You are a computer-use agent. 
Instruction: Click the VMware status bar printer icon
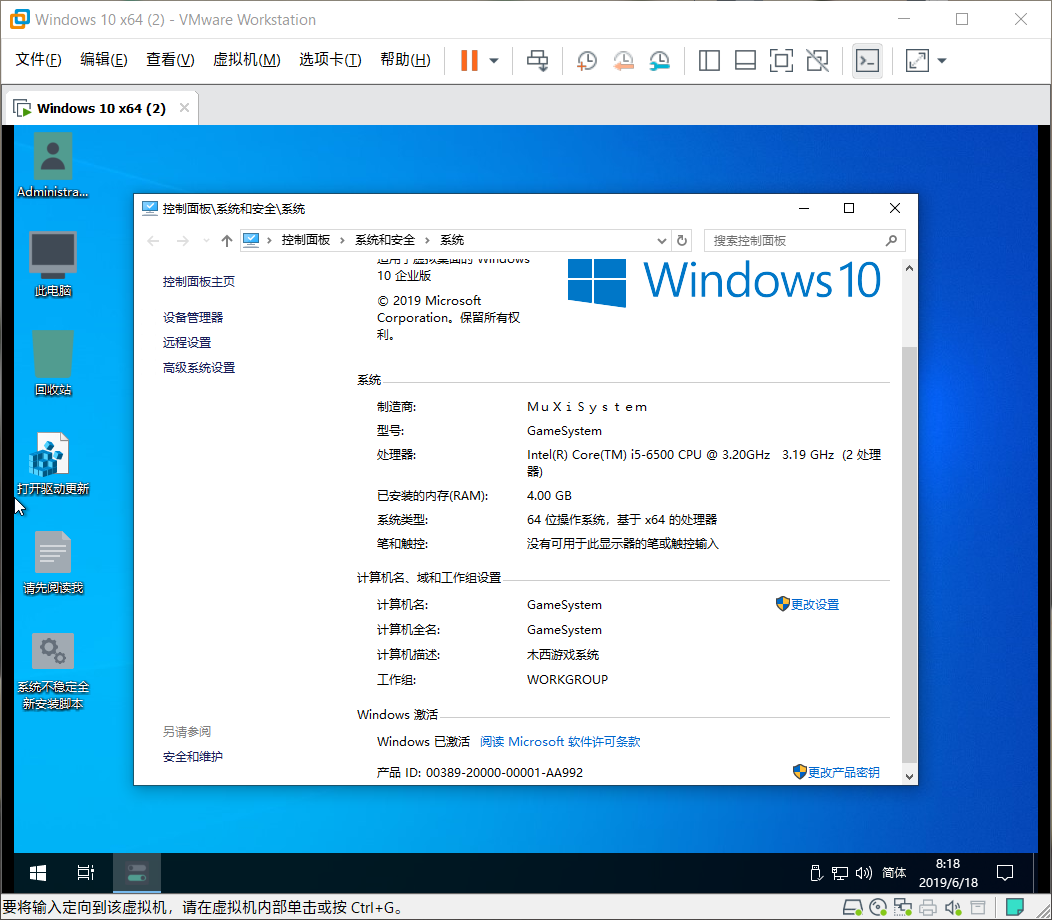pos(928,909)
